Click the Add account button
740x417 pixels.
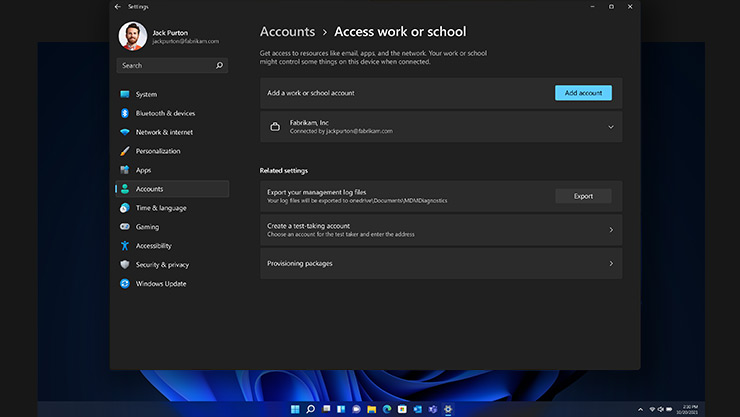point(583,93)
